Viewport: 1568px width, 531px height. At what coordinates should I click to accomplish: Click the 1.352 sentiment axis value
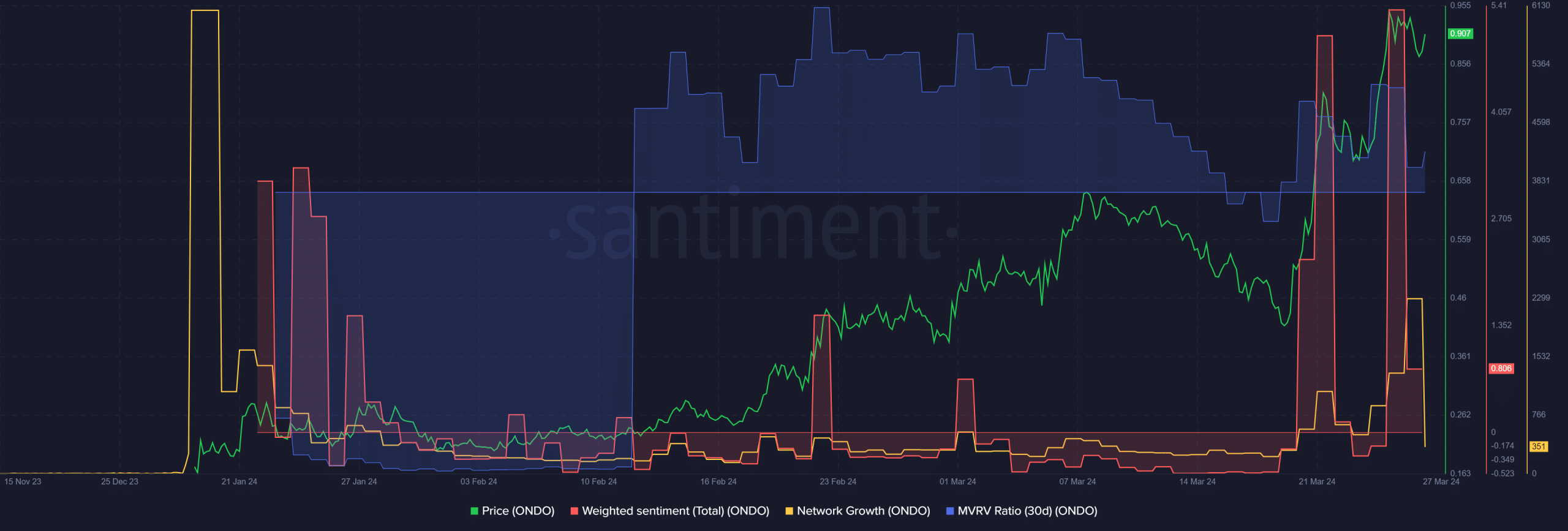pos(1501,325)
